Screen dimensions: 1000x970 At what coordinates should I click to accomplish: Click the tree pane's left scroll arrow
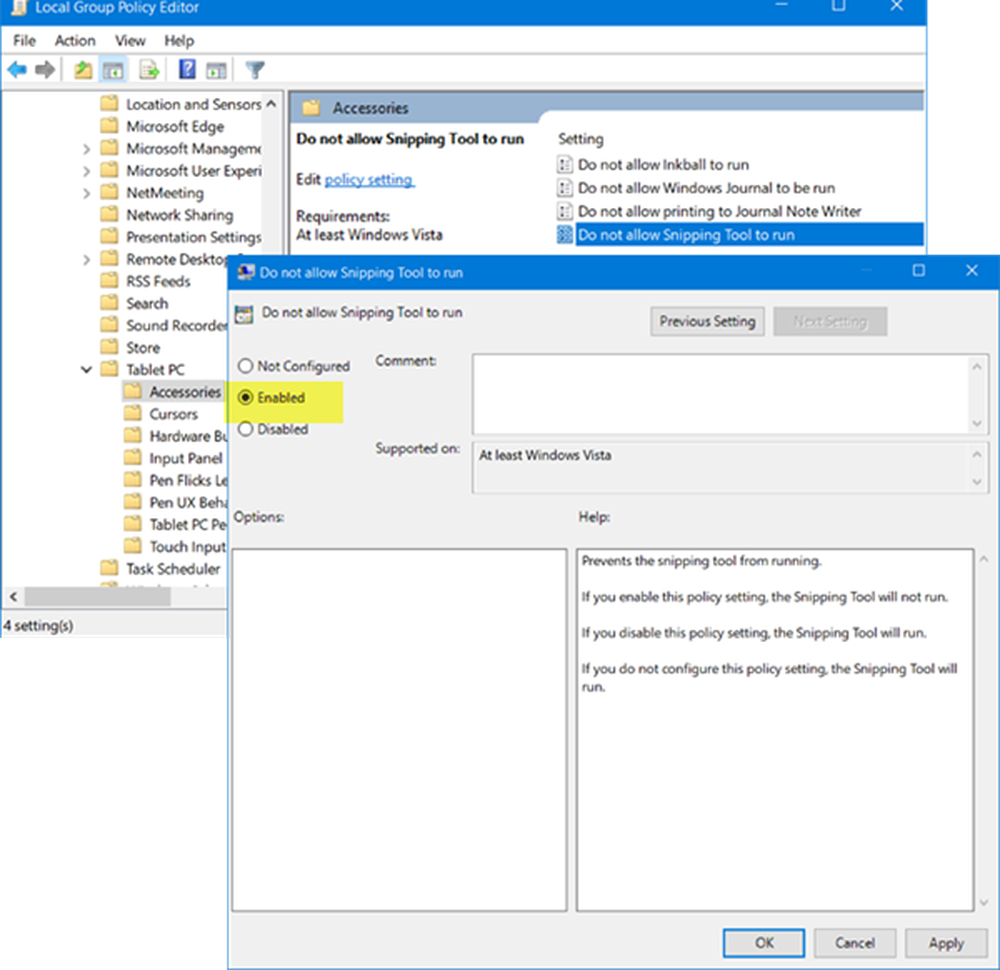[13, 597]
